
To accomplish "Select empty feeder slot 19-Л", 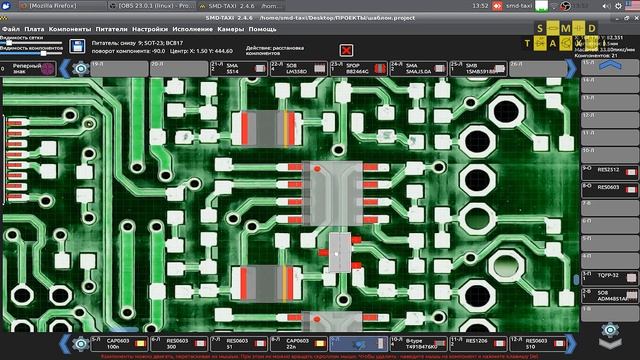I will (119, 69).
